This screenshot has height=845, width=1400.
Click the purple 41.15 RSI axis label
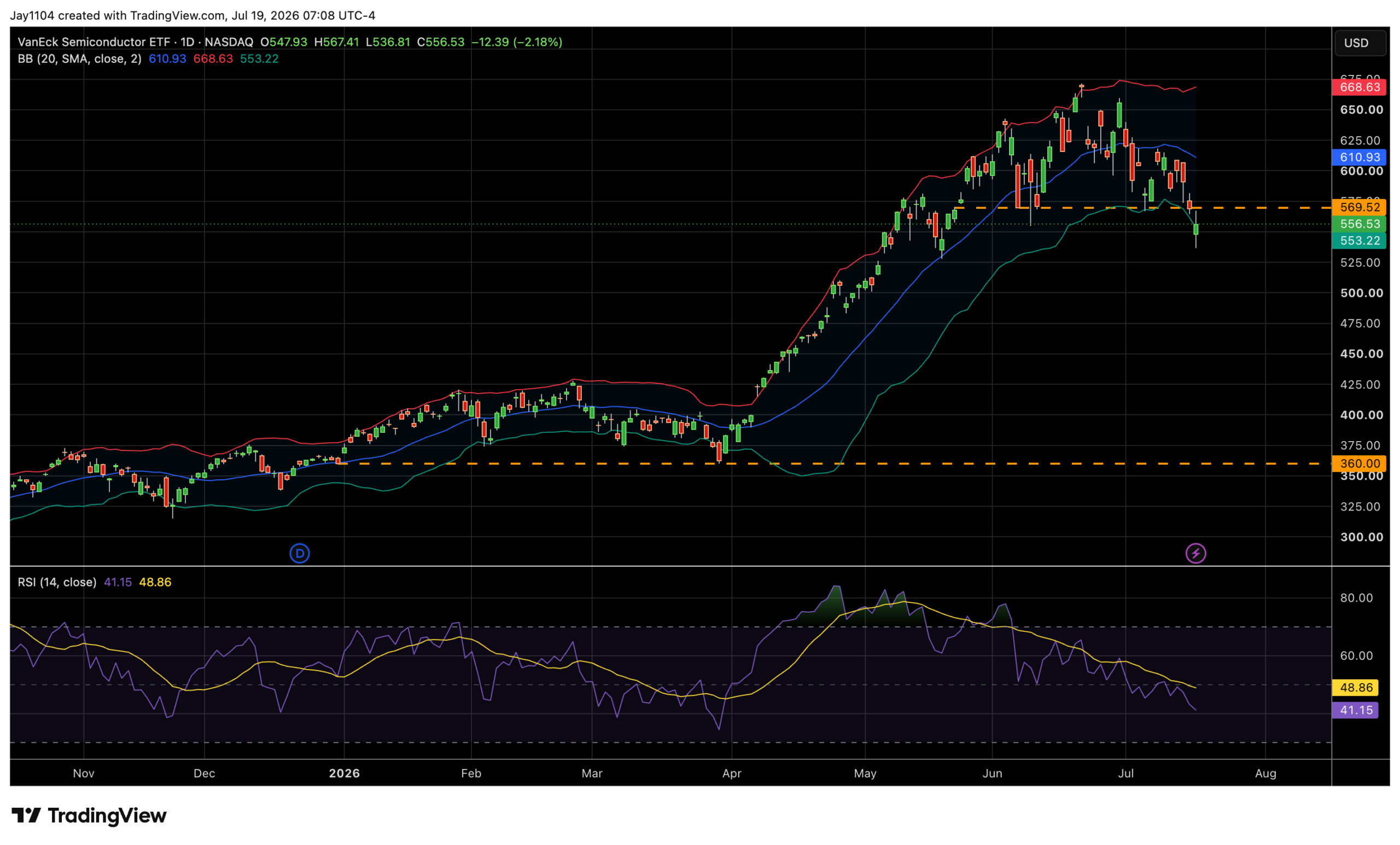[x=1355, y=711]
